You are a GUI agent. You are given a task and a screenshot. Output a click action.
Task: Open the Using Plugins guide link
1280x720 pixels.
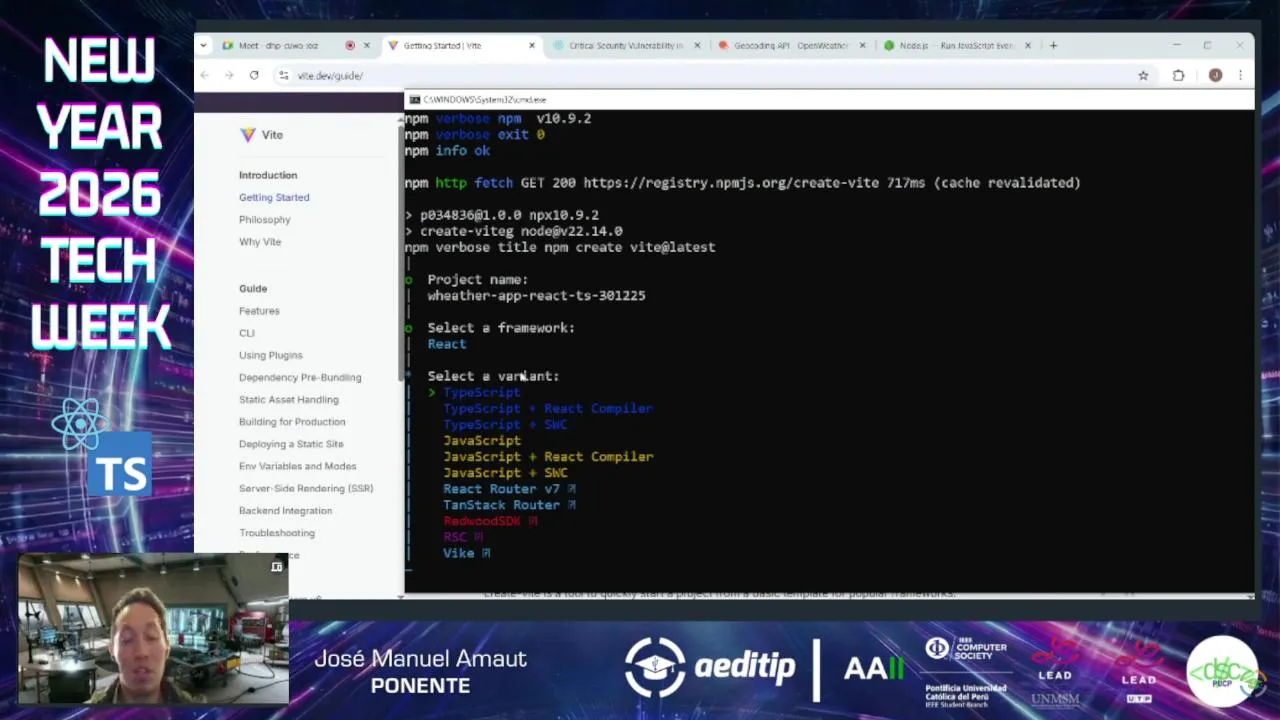(x=270, y=355)
